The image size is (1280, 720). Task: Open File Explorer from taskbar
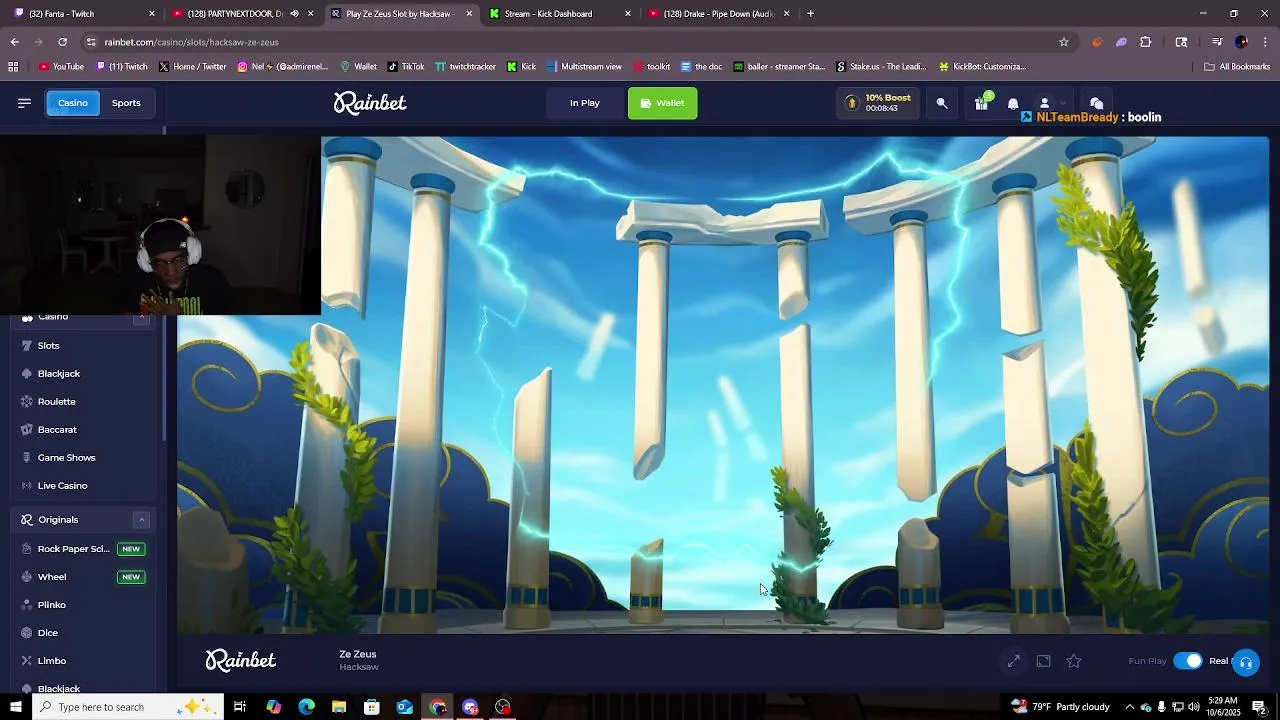(x=339, y=707)
